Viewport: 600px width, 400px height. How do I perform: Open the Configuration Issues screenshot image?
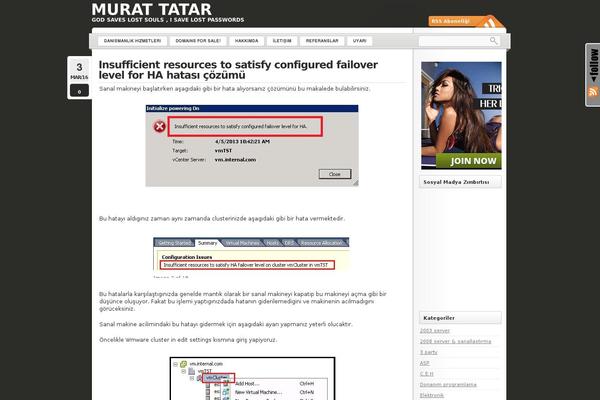[x=251, y=255]
